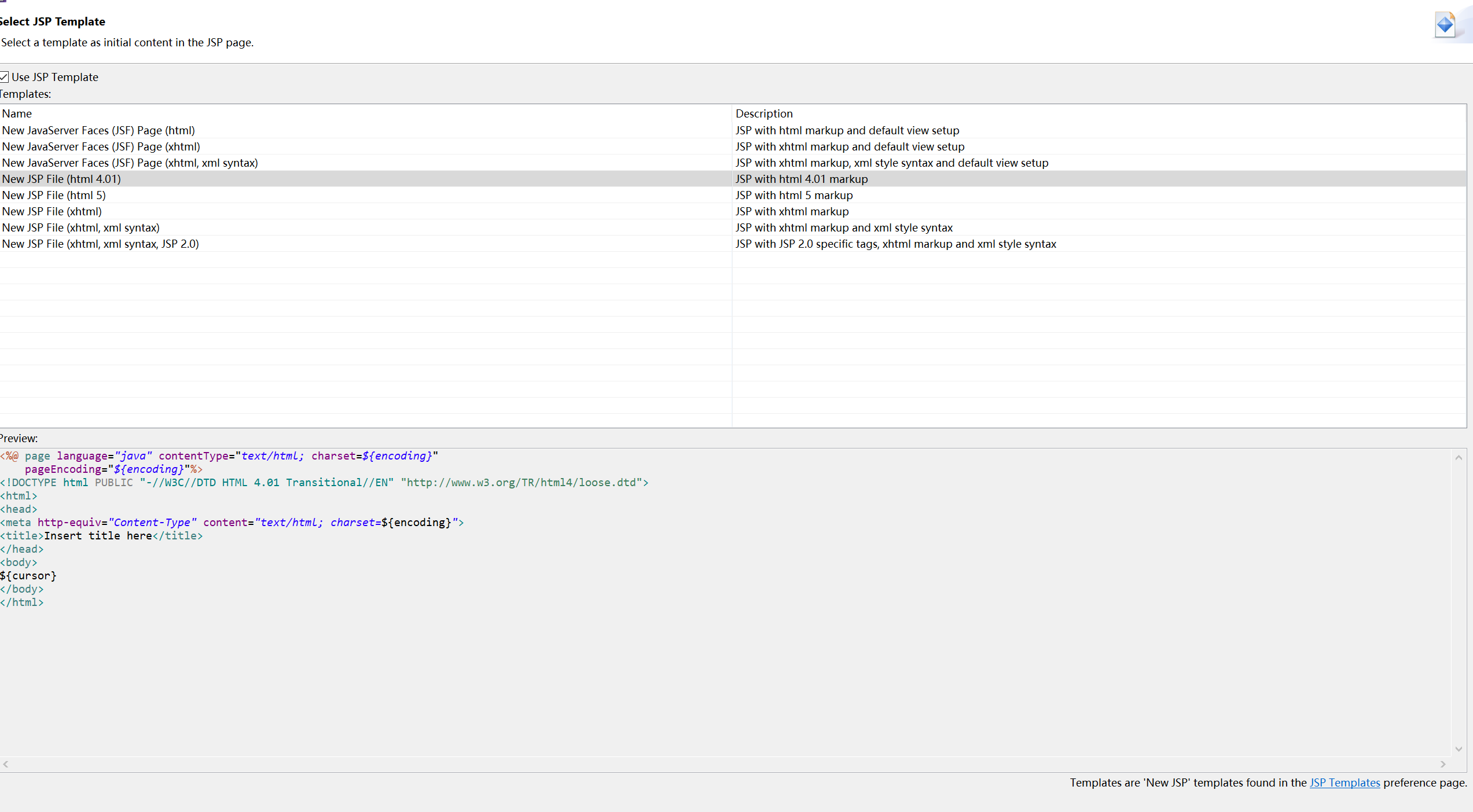Click the Name column header

[x=17, y=113]
